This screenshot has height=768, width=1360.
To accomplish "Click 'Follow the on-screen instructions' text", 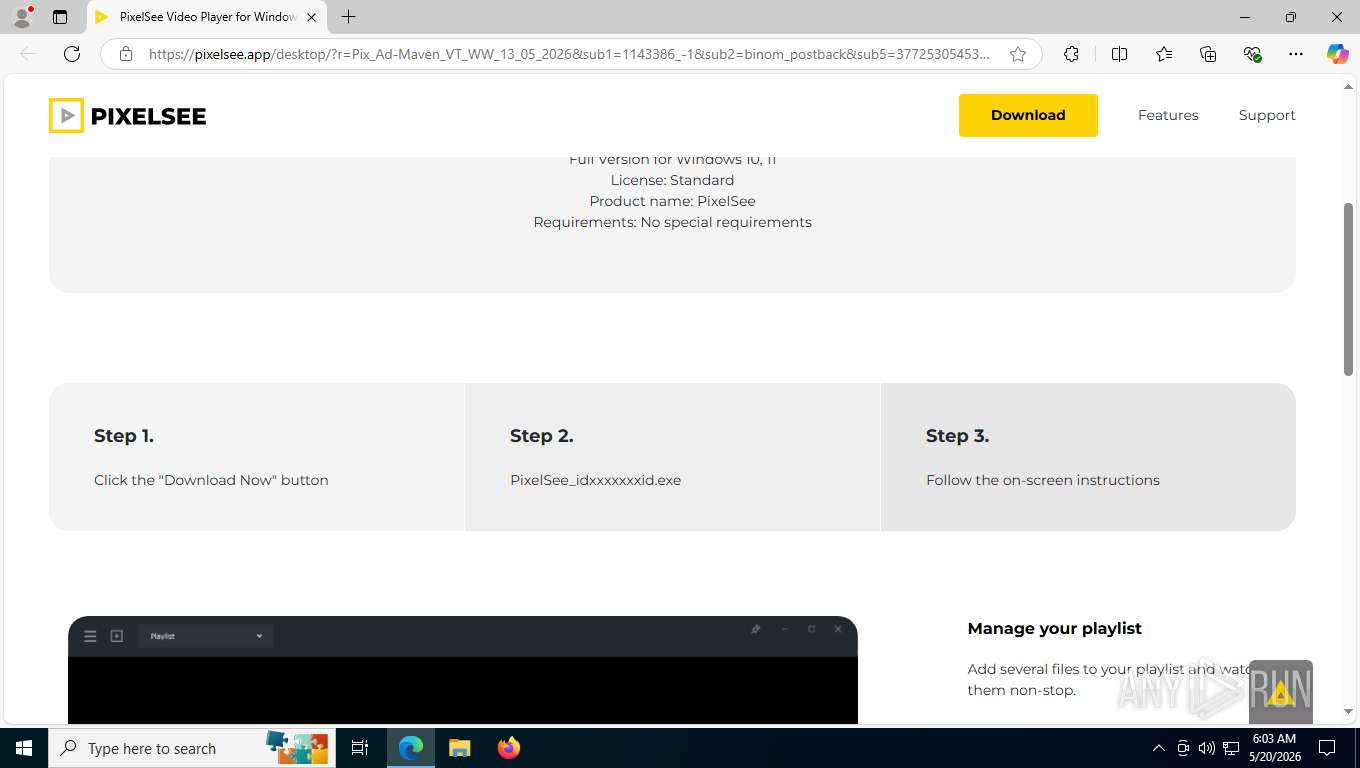I will pyautogui.click(x=1043, y=480).
